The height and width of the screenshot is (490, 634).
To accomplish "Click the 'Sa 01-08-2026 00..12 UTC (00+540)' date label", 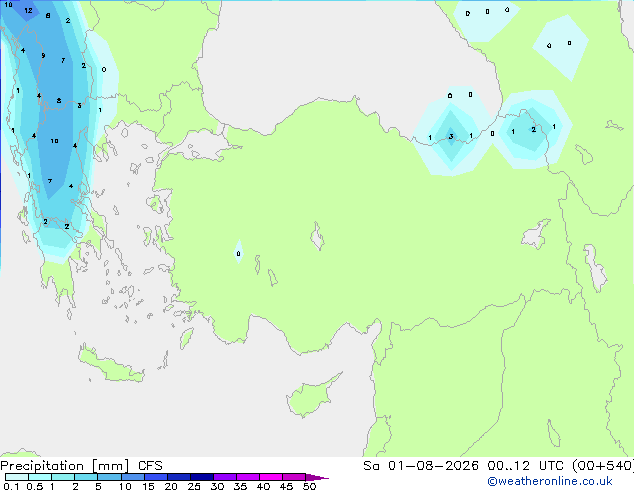I will point(498,466).
